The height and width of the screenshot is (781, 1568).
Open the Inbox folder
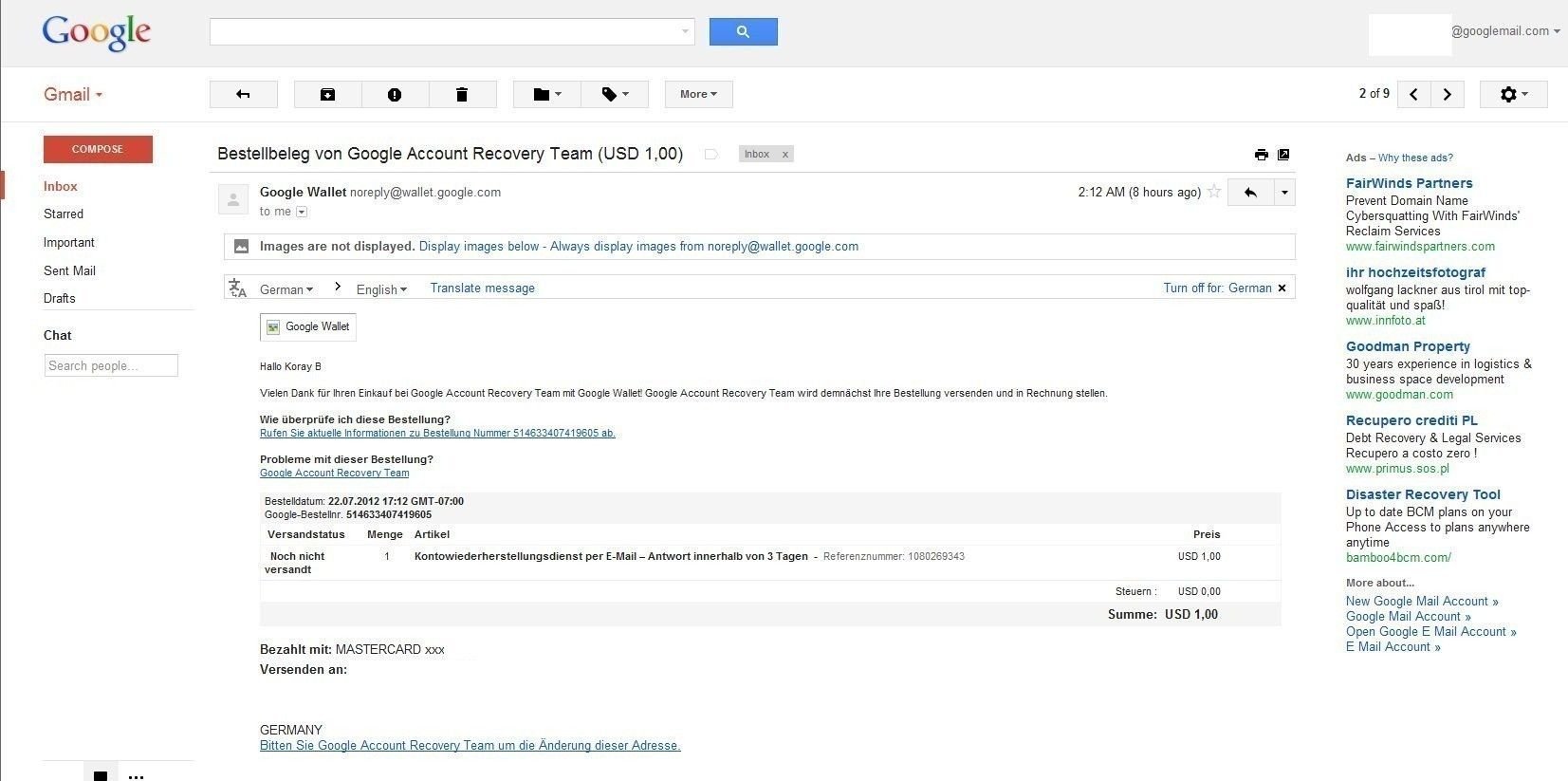pos(60,186)
